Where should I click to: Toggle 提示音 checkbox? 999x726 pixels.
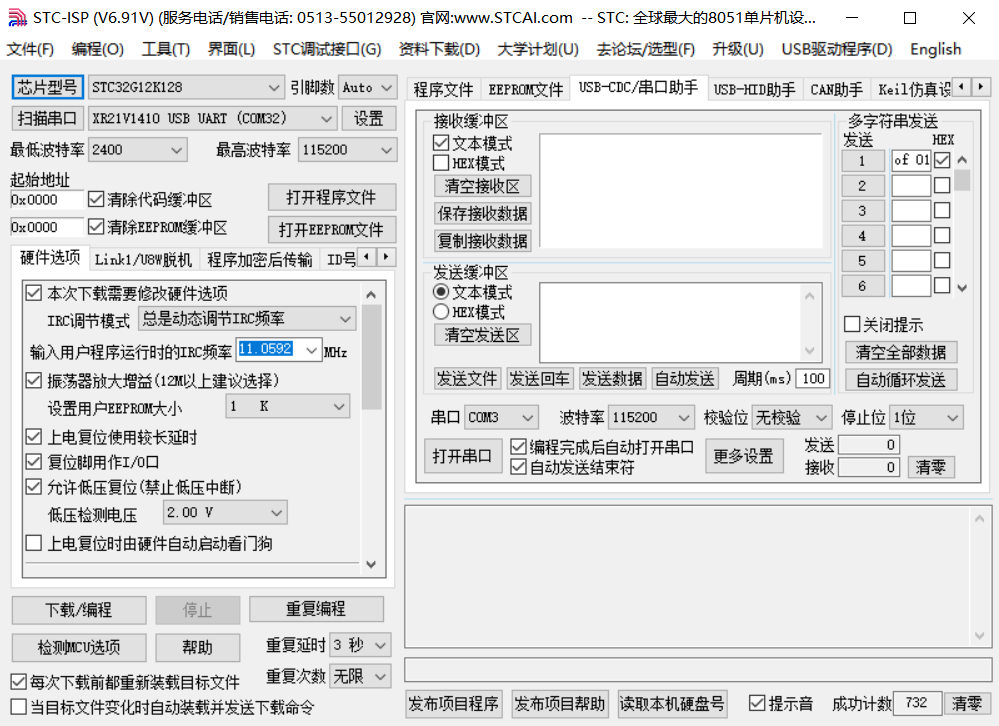pos(757,703)
